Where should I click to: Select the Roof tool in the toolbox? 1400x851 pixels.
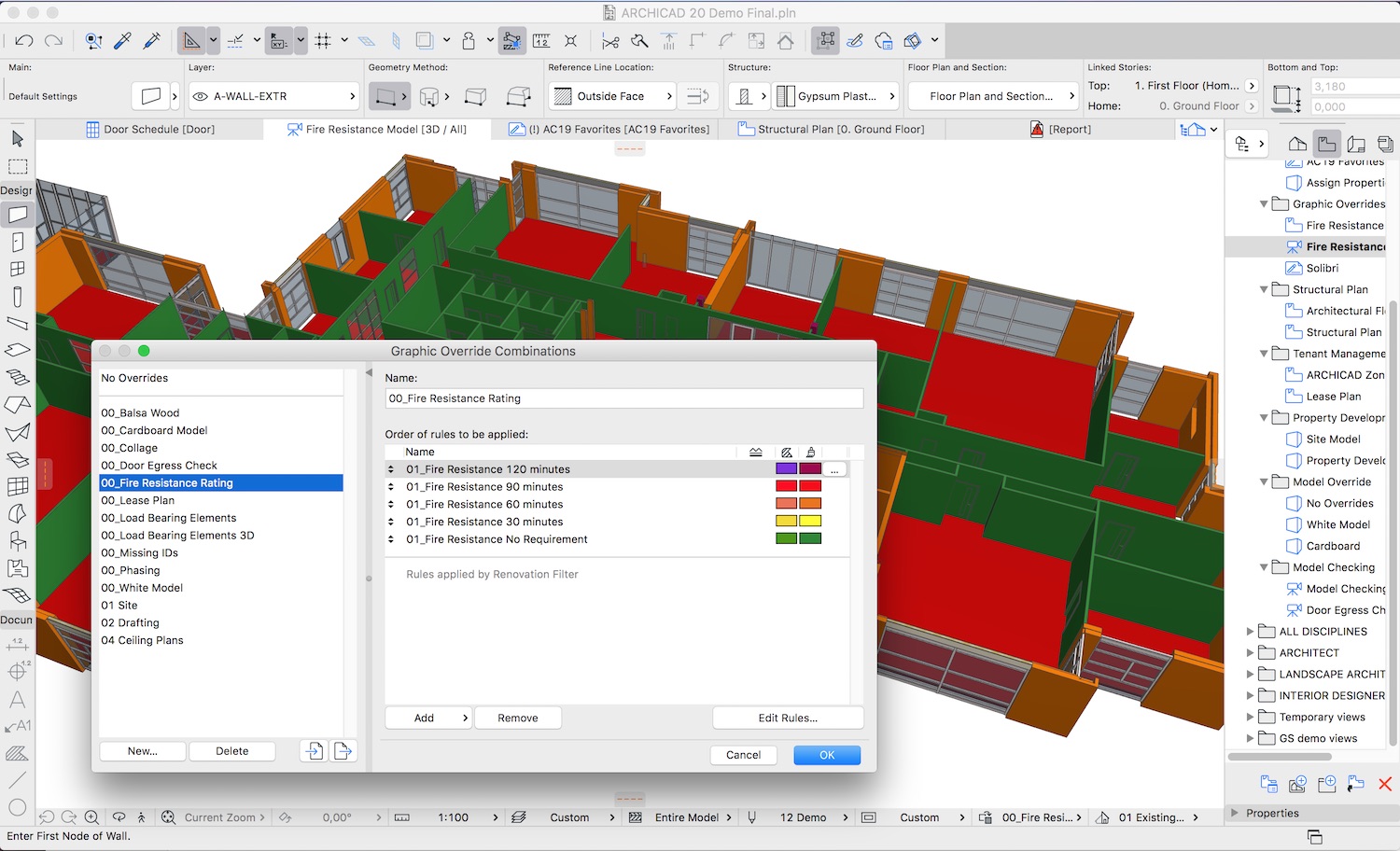(x=17, y=405)
